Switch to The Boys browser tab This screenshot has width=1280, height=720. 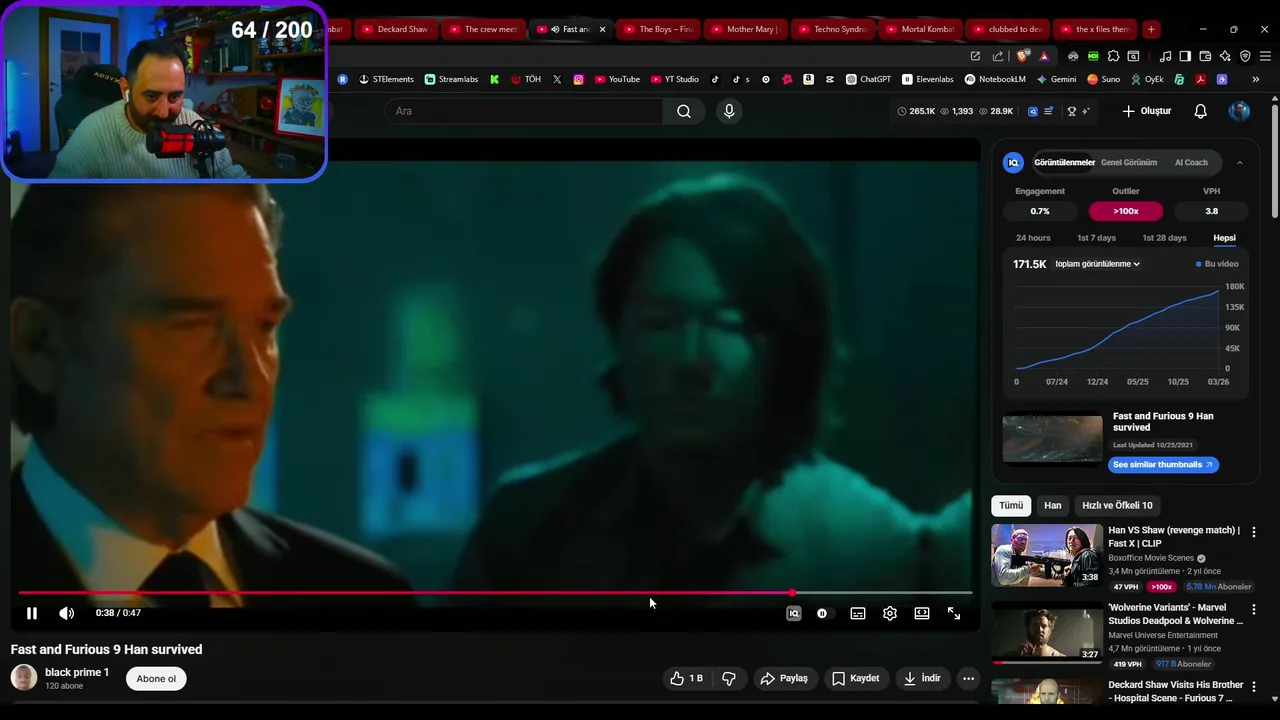[658, 29]
